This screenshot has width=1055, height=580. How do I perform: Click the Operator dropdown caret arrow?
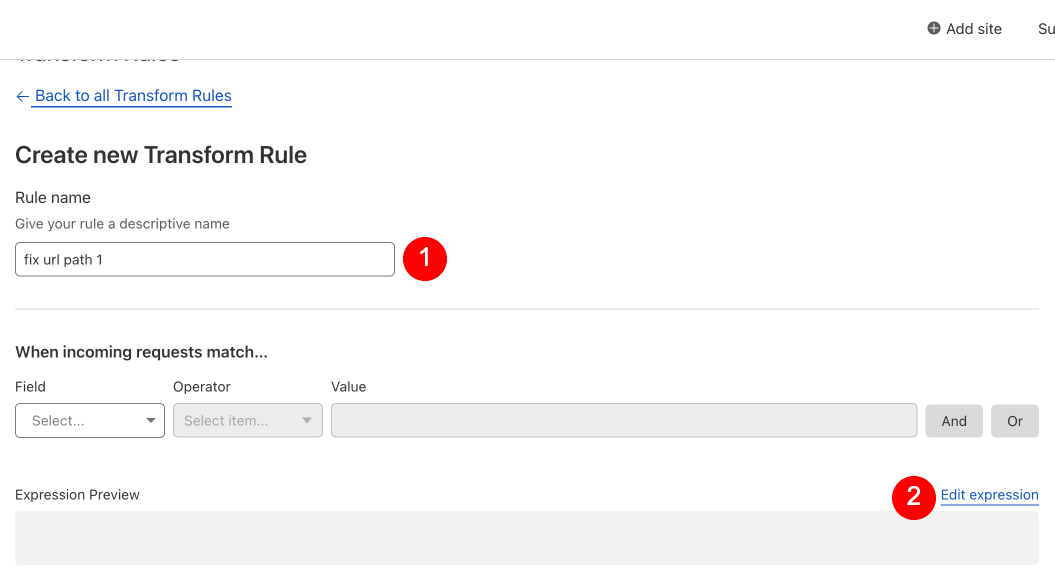click(307, 421)
